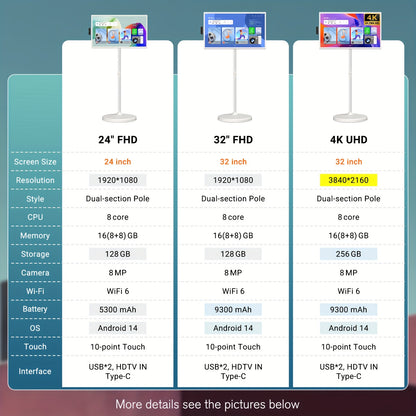The width and height of the screenshot is (416, 416).
Task: Click the round base of the 4K UHD stand
Action: (350, 117)
